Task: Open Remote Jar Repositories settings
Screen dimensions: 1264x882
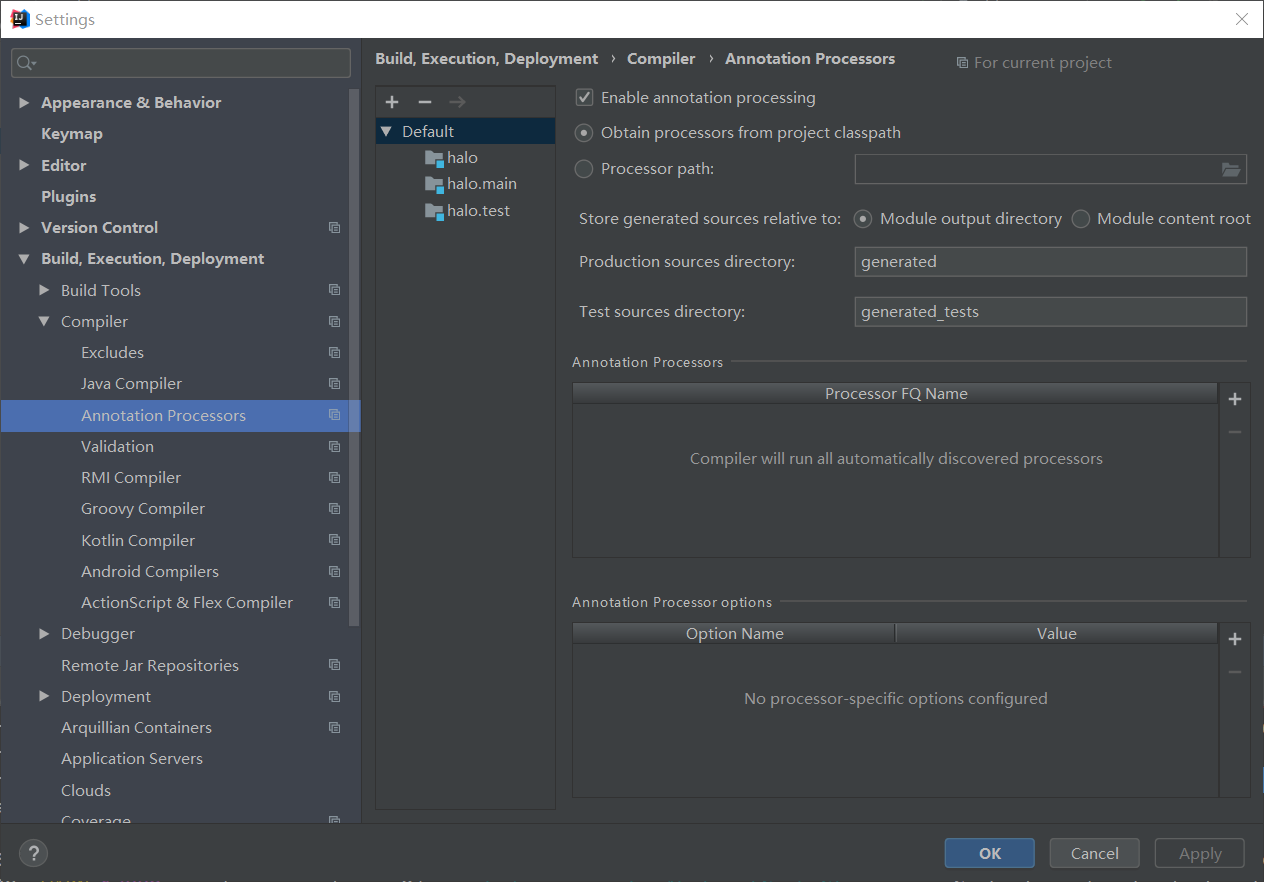Action: click(x=150, y=666)
